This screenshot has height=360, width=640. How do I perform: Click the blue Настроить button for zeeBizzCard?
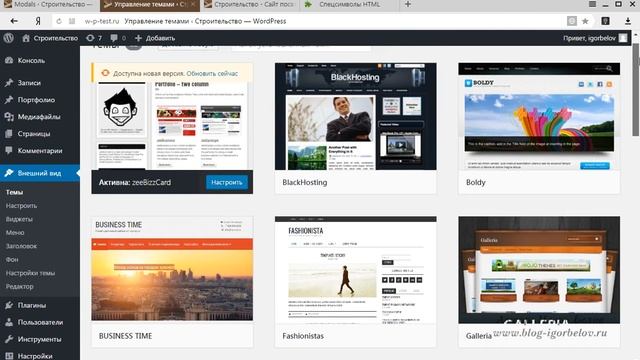[227, 182]
